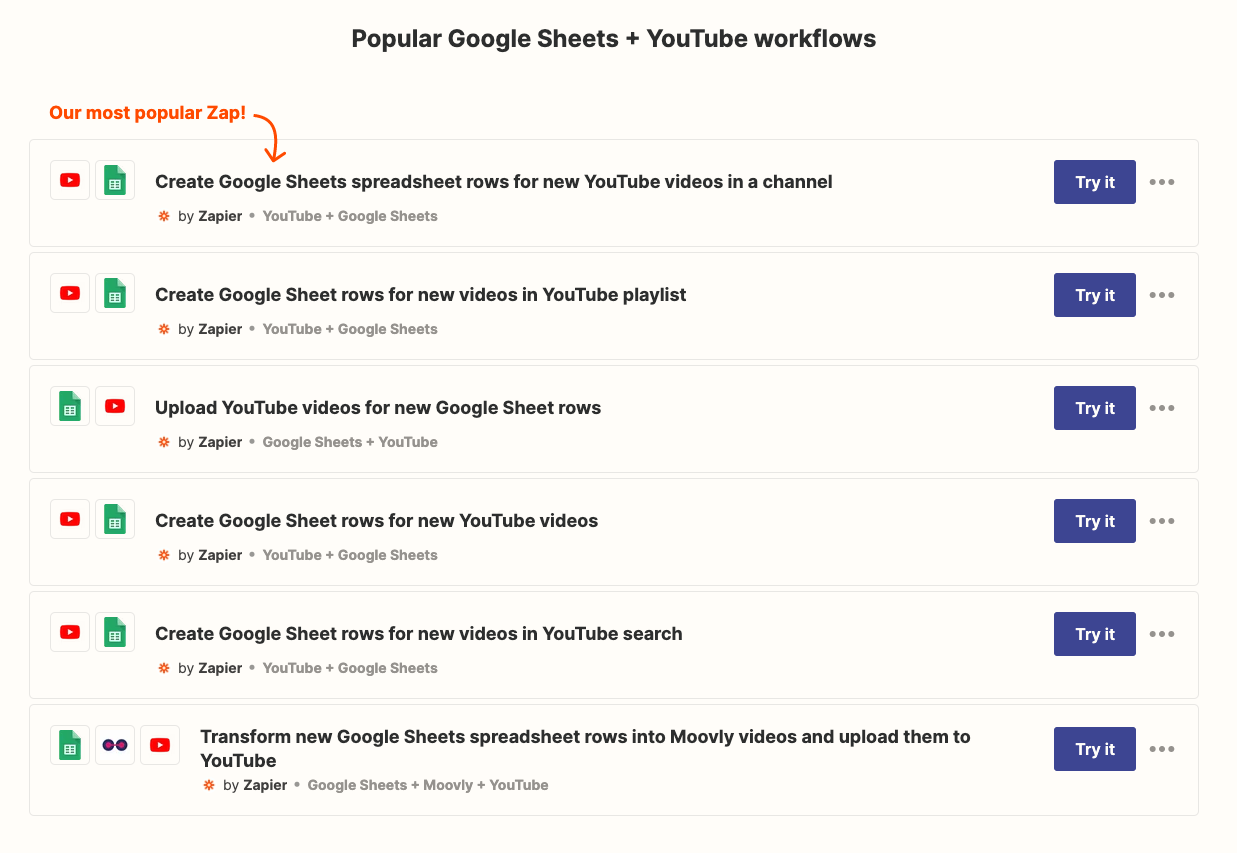Image resolution: width=1237 pixels, height=853 pixels.
Task: Open more options for Upload YouTube videos workflow
Action: point(1162,408)
